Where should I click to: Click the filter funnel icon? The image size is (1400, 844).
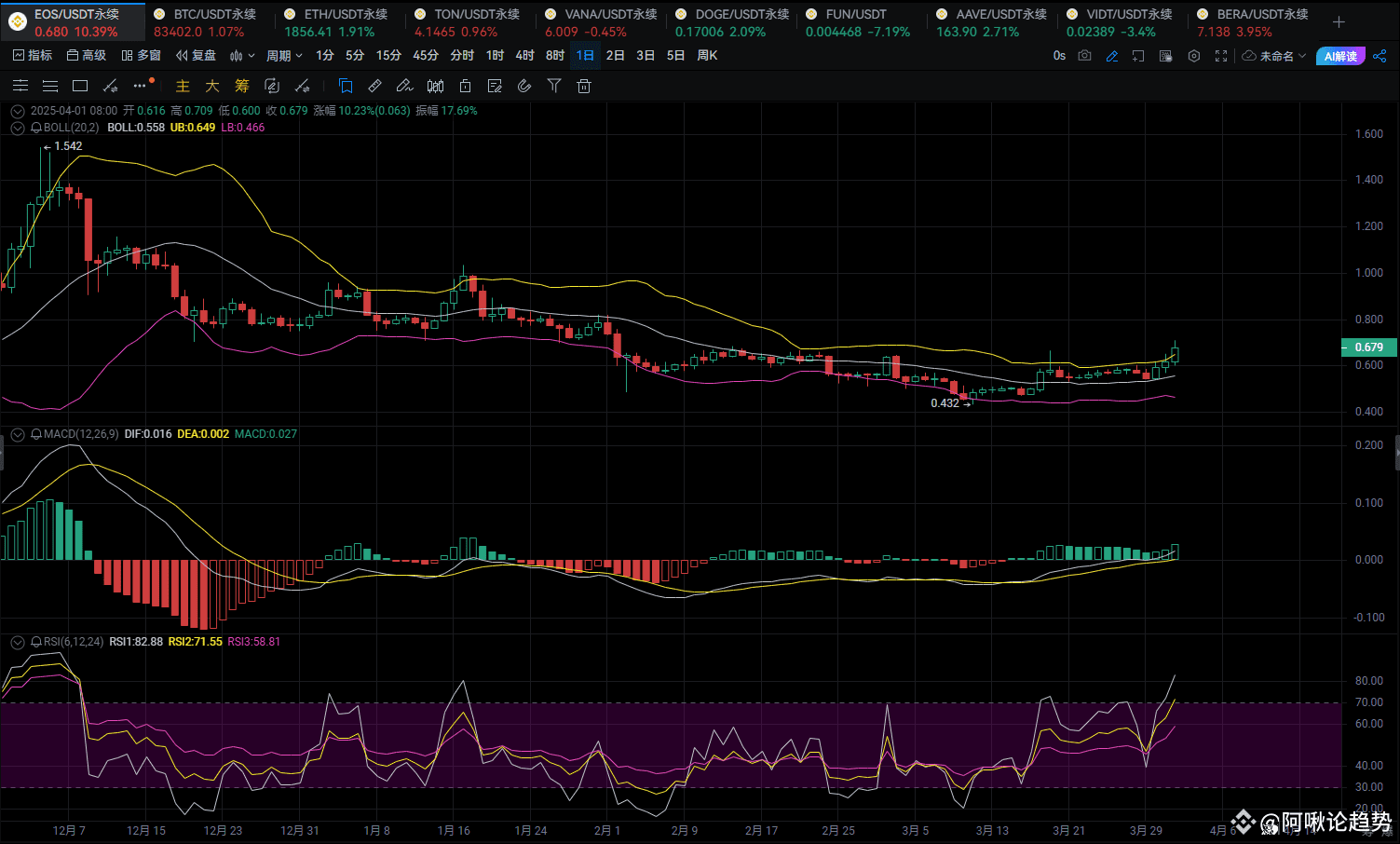tap(554, 86)
